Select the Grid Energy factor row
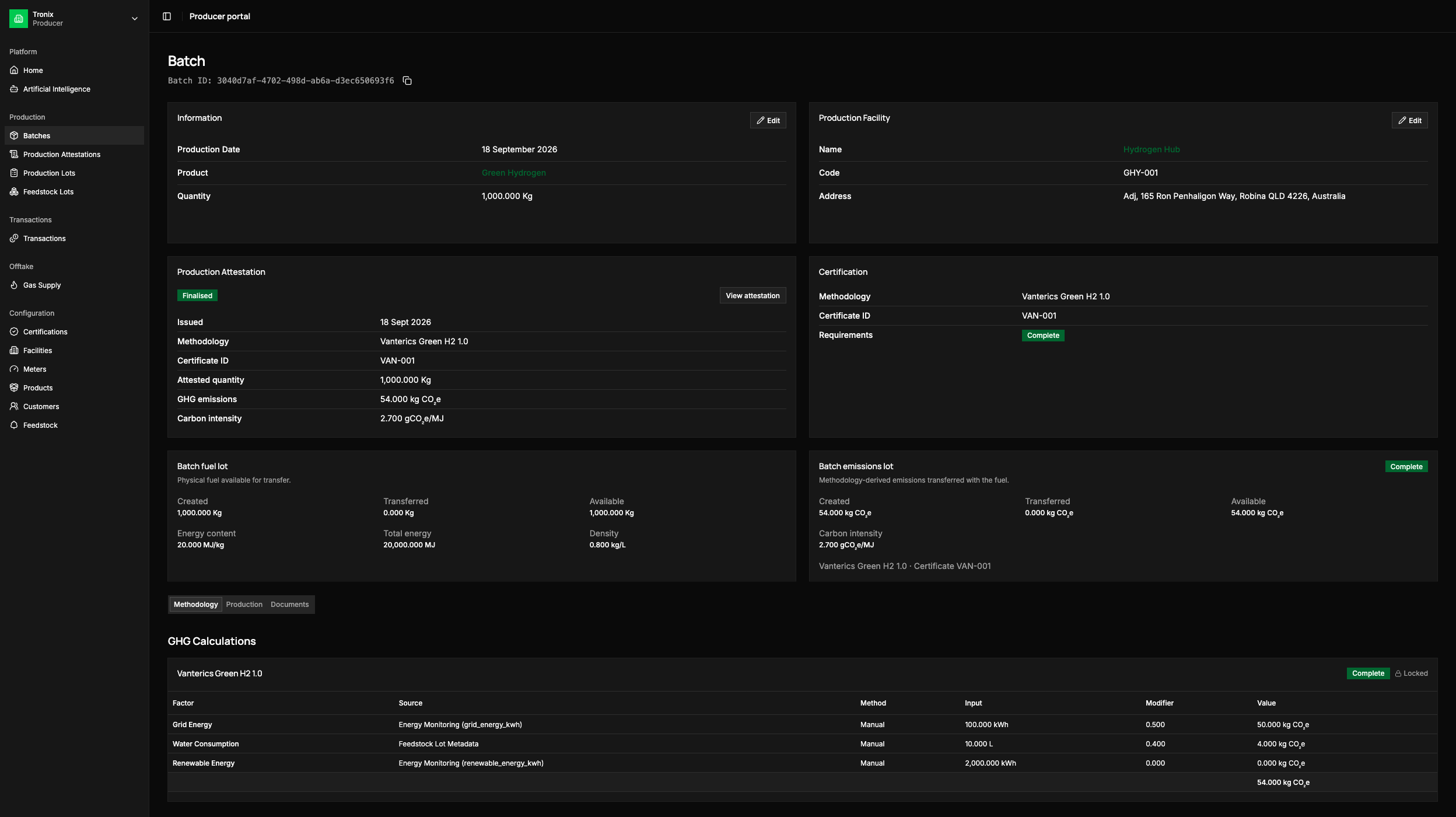The image size is (1456, 817). (x=802, y=725)
